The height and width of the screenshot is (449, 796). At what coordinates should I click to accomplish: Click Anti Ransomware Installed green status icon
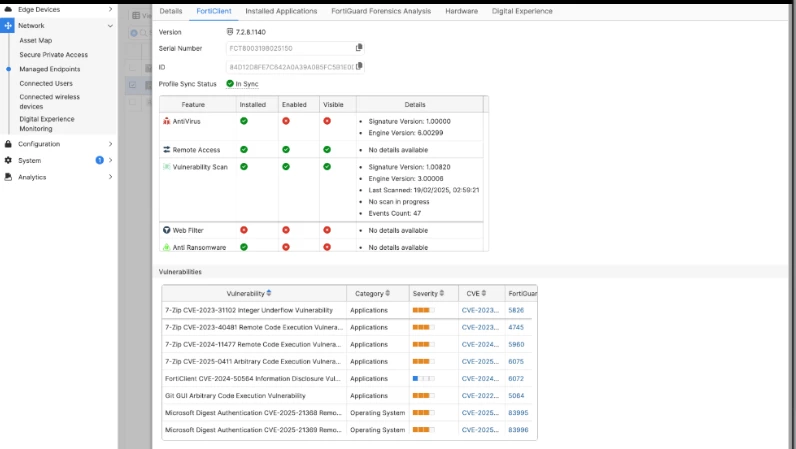click(244, 247)
